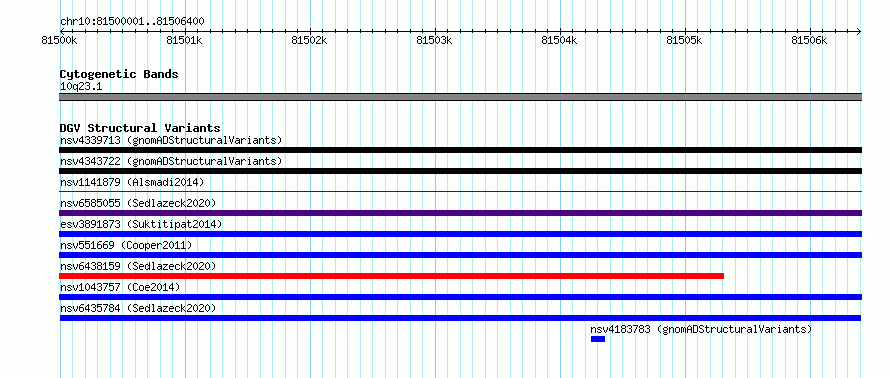Click the 81504k ruler tick label
This screenshot has width=890, height=378.
[559, 40]
